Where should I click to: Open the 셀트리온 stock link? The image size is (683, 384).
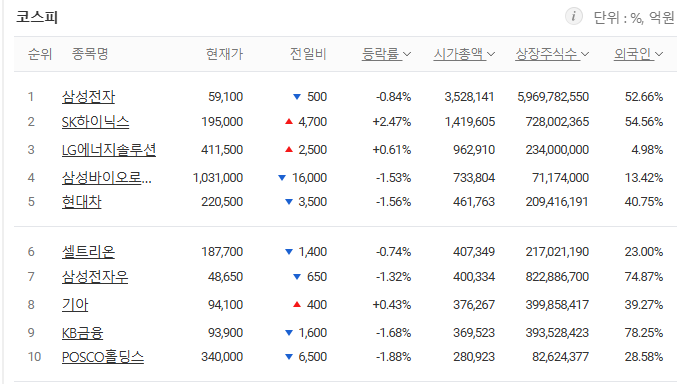(x=88, y=252)
